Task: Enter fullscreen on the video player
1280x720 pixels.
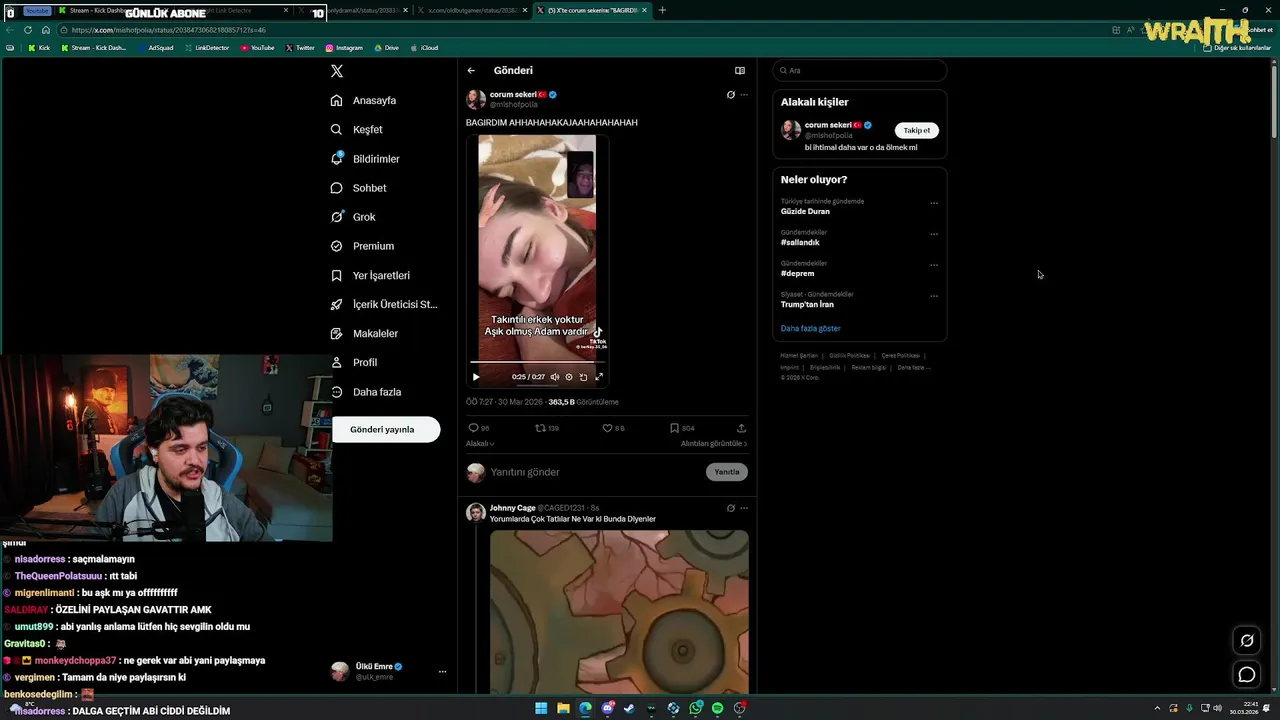Action: click(599, 377)
